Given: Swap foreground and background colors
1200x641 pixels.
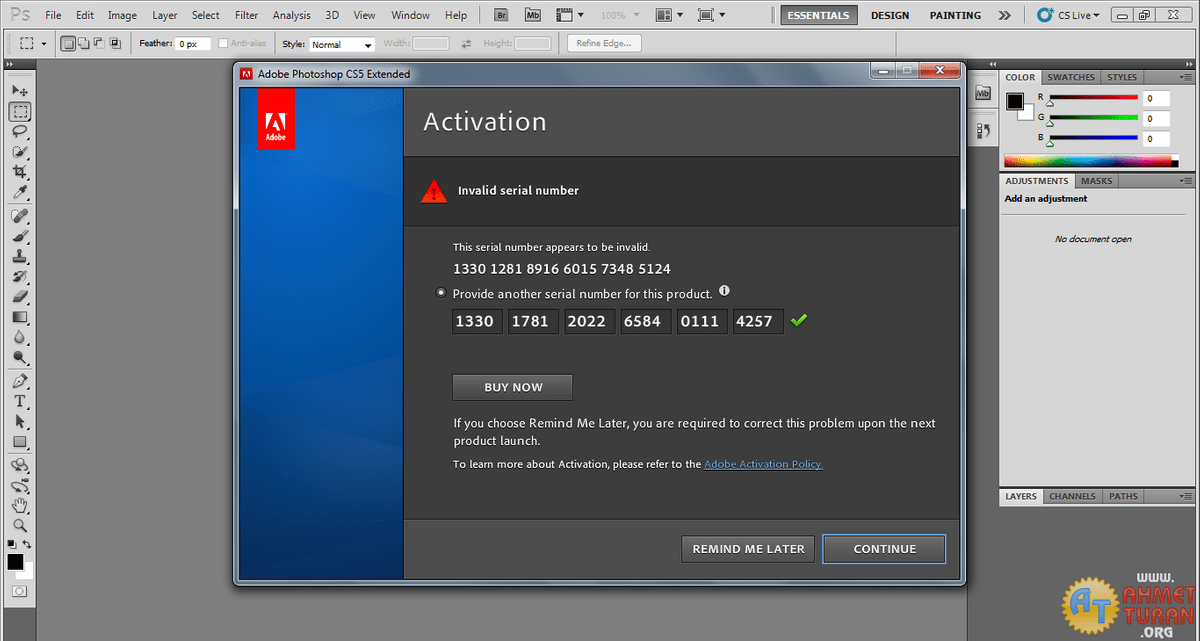Looking at the screenshot, I should (29, 544).
